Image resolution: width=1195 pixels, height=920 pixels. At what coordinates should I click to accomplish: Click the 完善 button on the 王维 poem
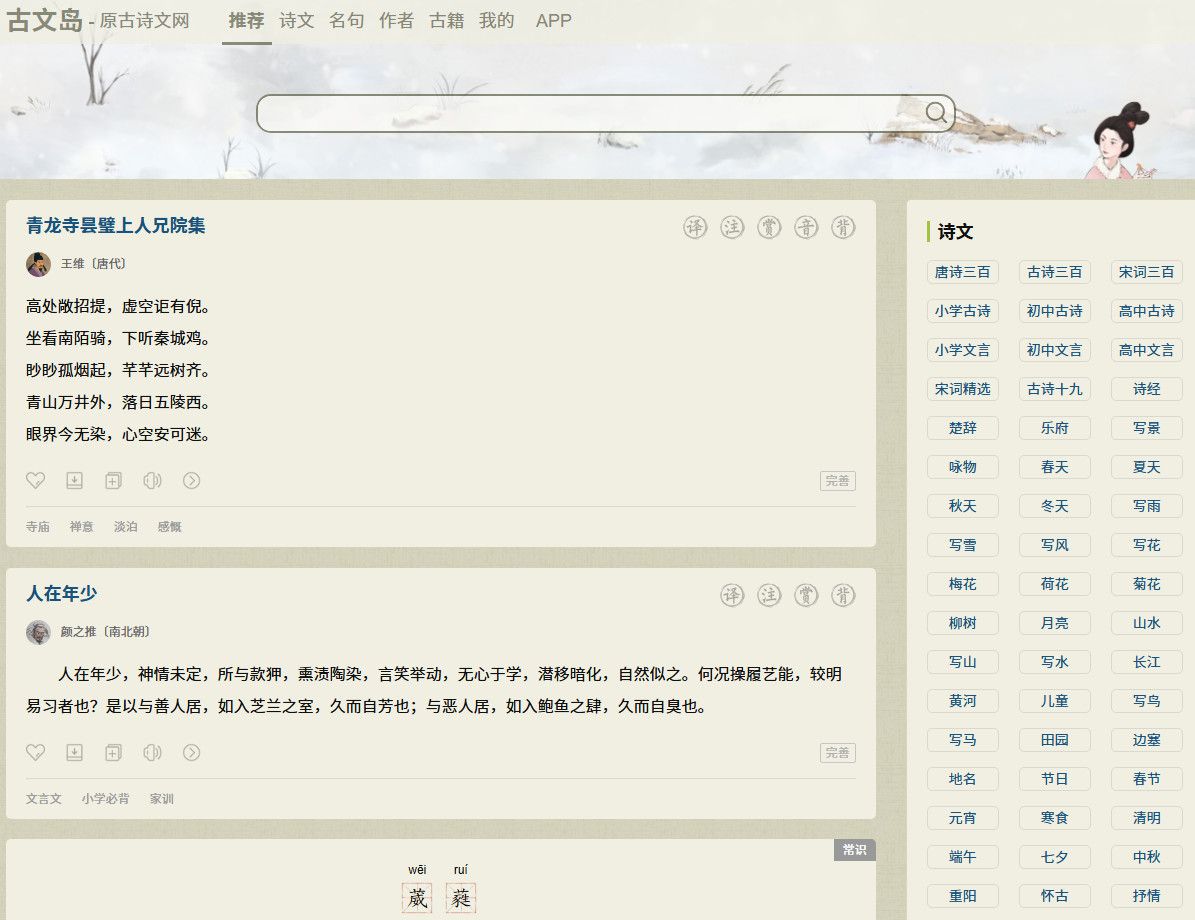click(837, 481)
